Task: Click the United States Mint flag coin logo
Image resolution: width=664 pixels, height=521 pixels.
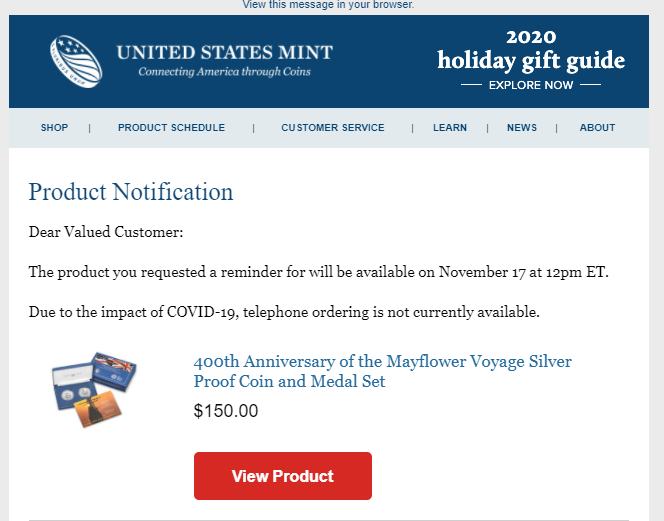Action: click(75, 60)
